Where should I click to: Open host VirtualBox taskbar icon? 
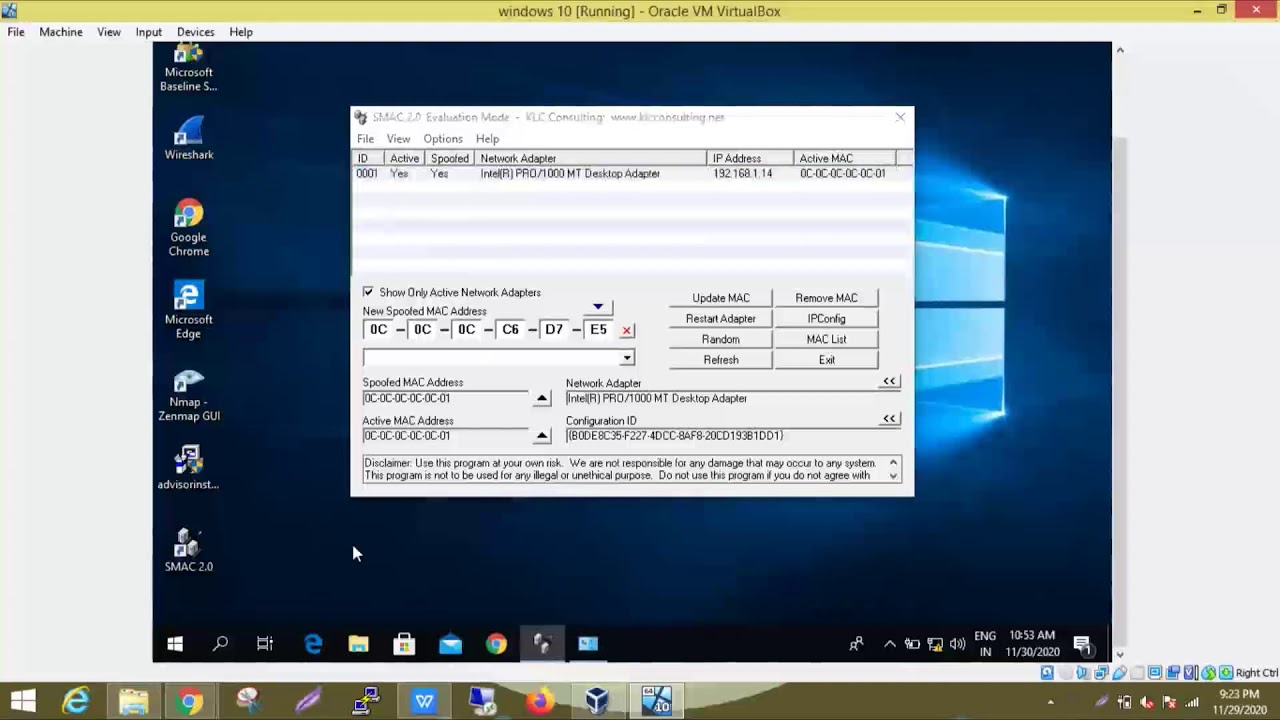point(597,702)
